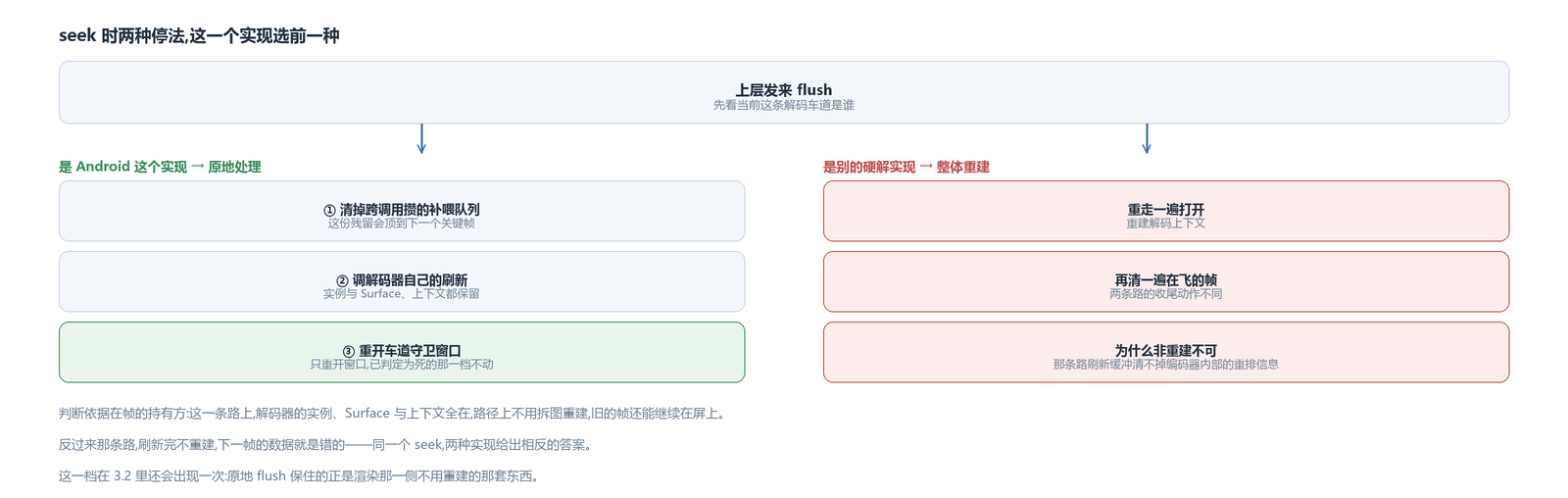Click the line "重建解码上下文"

click(1166, 224)
